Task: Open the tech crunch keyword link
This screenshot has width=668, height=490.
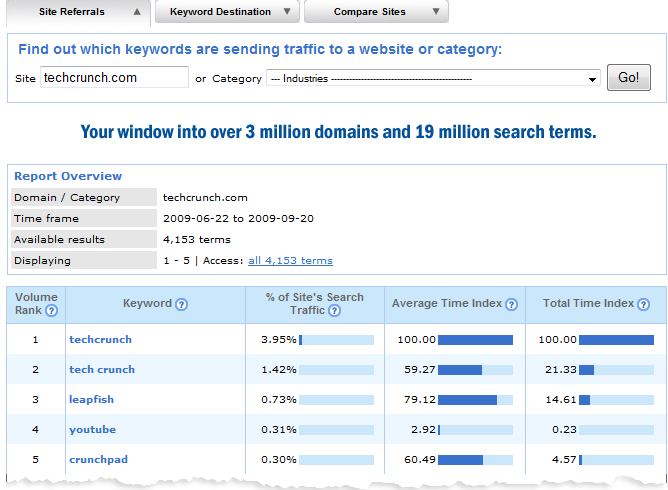Action: pos(102,369)
